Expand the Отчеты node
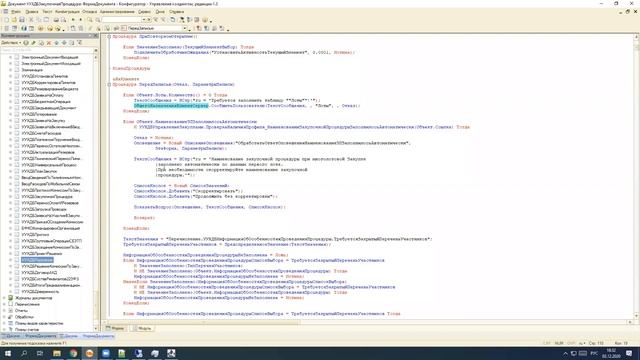This screenshot has width=640, height=360. 4,311
